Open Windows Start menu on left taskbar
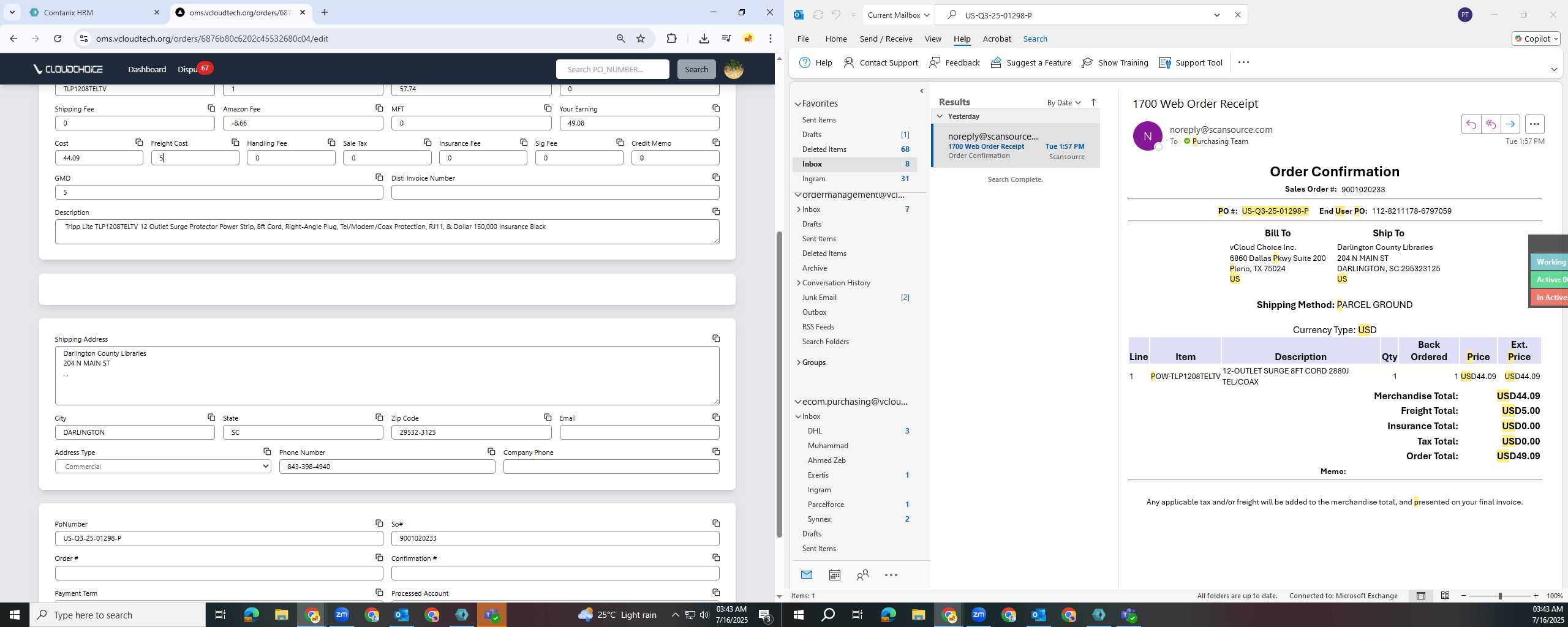The image size is (1568, 627). [x=15, y=615]
